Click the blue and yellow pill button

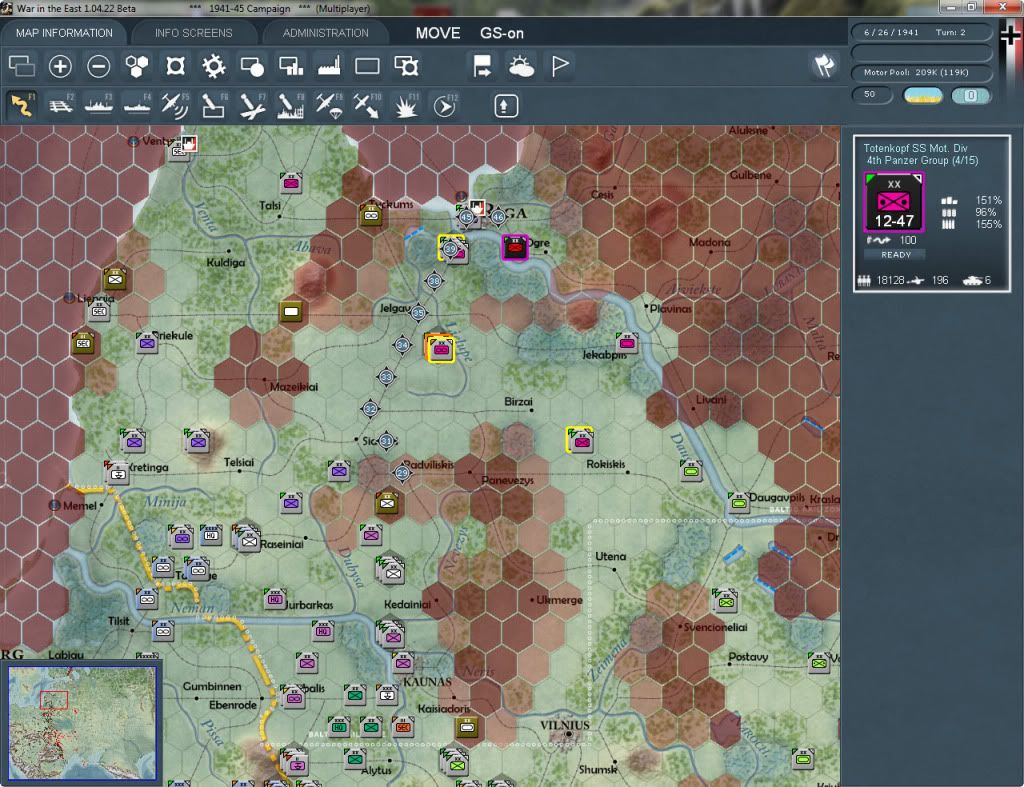pyautogui.click(x=922, y=95)
